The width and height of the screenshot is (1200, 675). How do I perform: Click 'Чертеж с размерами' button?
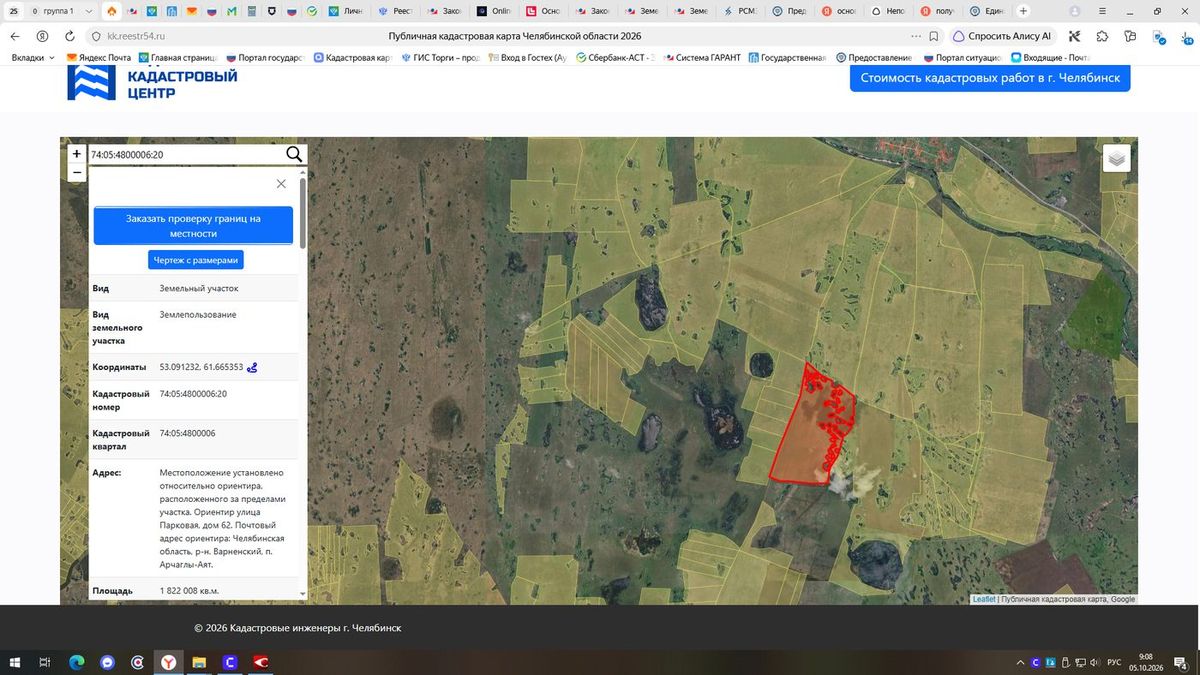click(196, 260)
